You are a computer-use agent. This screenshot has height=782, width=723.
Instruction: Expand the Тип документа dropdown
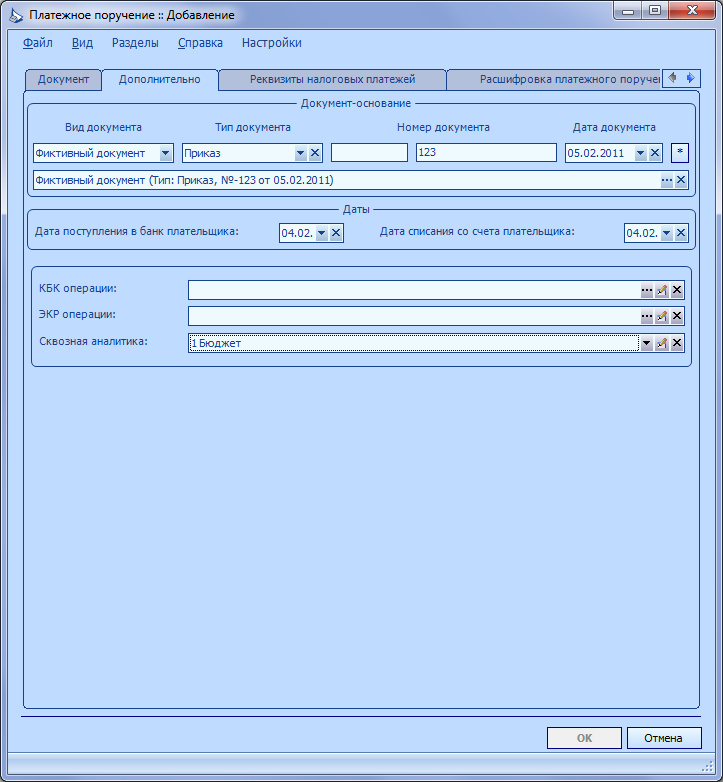[x=300, y=153]
